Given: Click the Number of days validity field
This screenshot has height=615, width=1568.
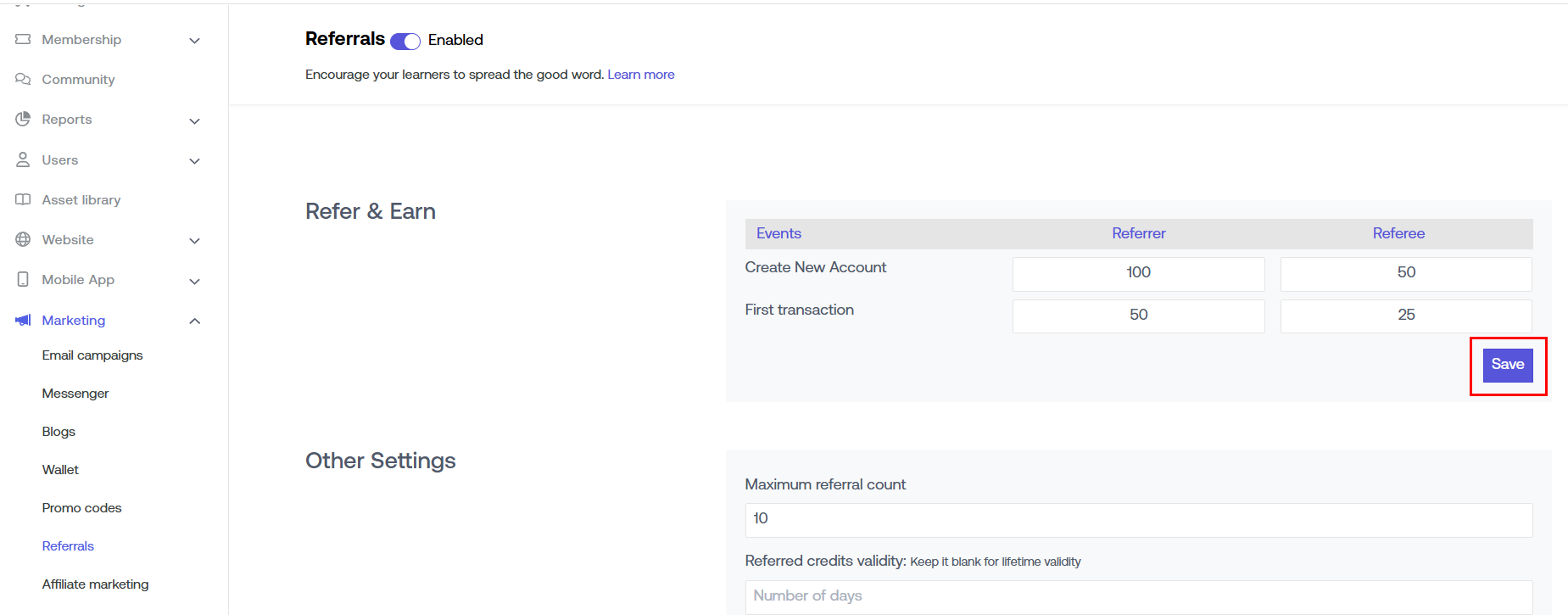Looking at the screenshot, I should point(1138,596).
